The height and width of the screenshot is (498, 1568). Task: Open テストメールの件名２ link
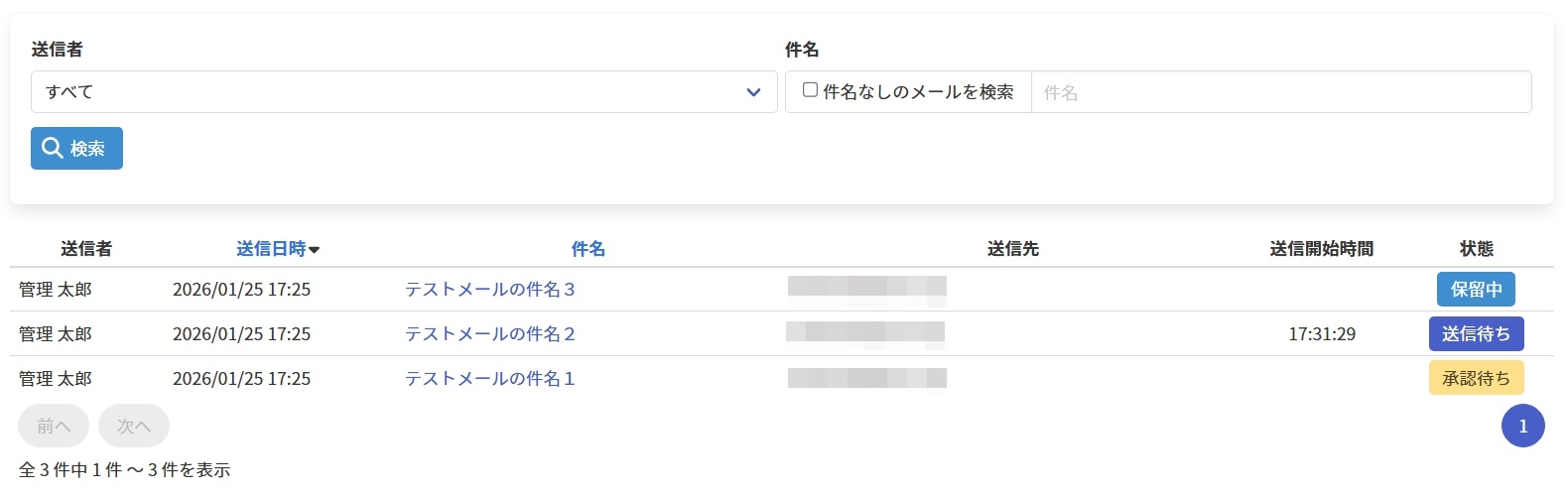490,334
